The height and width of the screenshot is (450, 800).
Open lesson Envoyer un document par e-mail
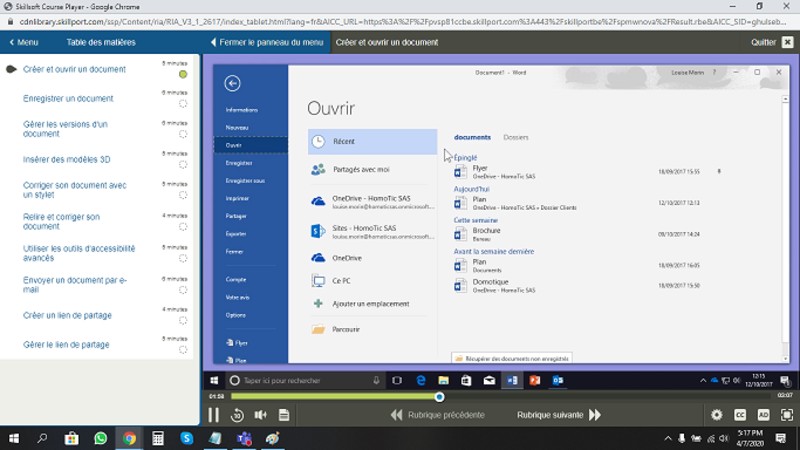coord(75,285)
